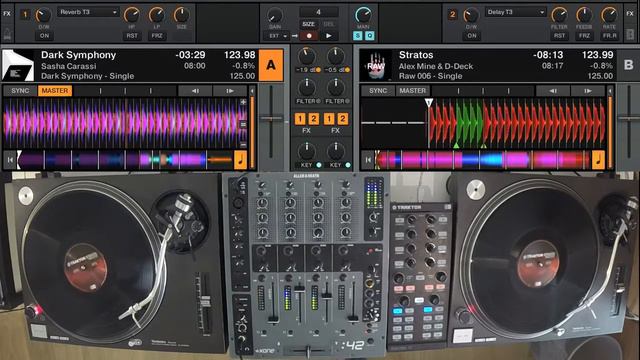Zoom out deck A waveform with minus
The image size is (640, 360).
[243, 145]
